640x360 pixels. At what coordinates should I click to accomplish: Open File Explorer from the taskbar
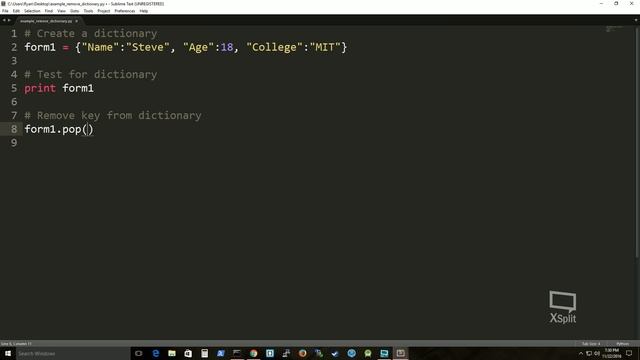tap(172, 353)
